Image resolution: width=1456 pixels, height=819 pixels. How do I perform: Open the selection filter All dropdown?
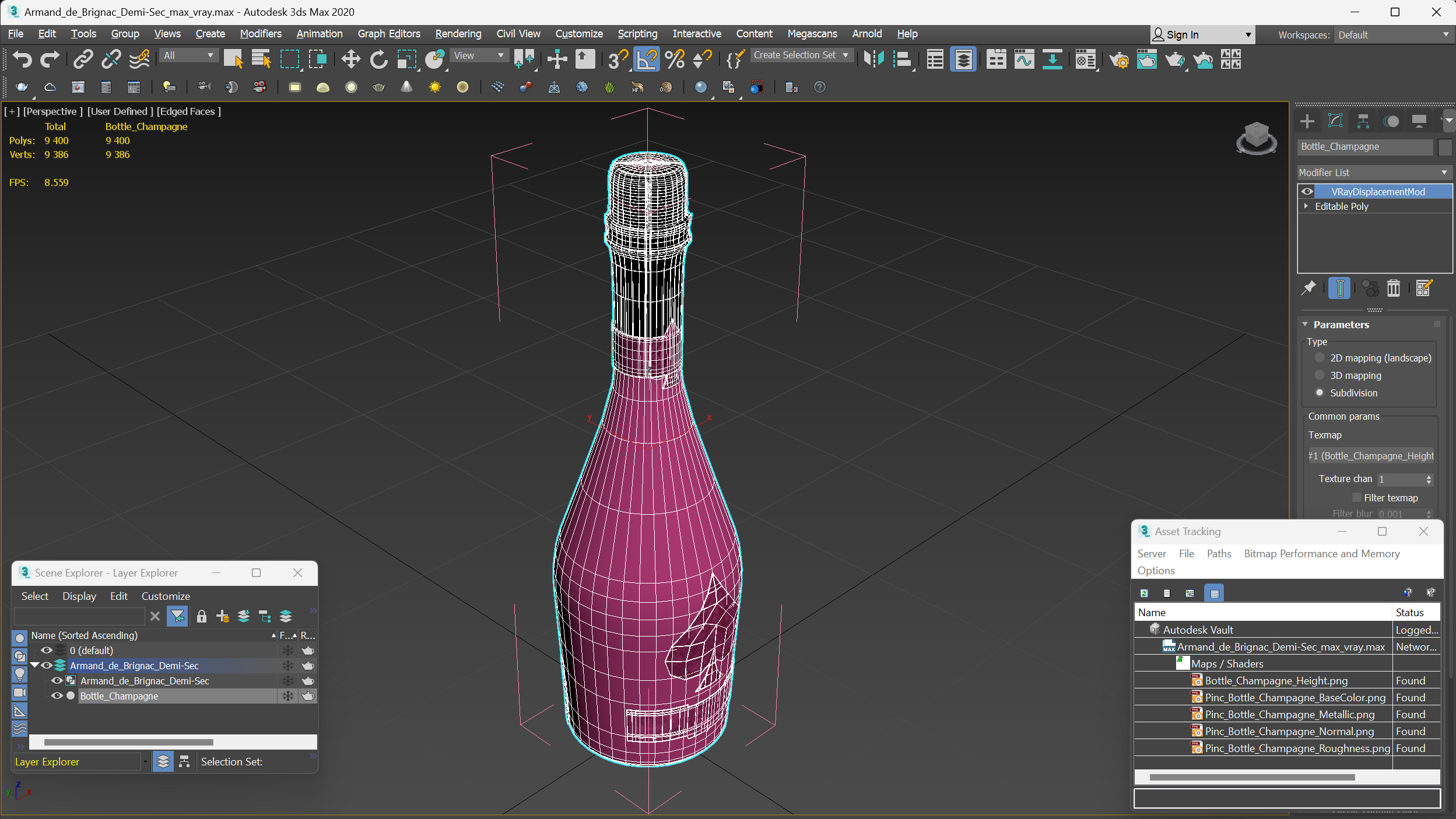click(188, 55)
